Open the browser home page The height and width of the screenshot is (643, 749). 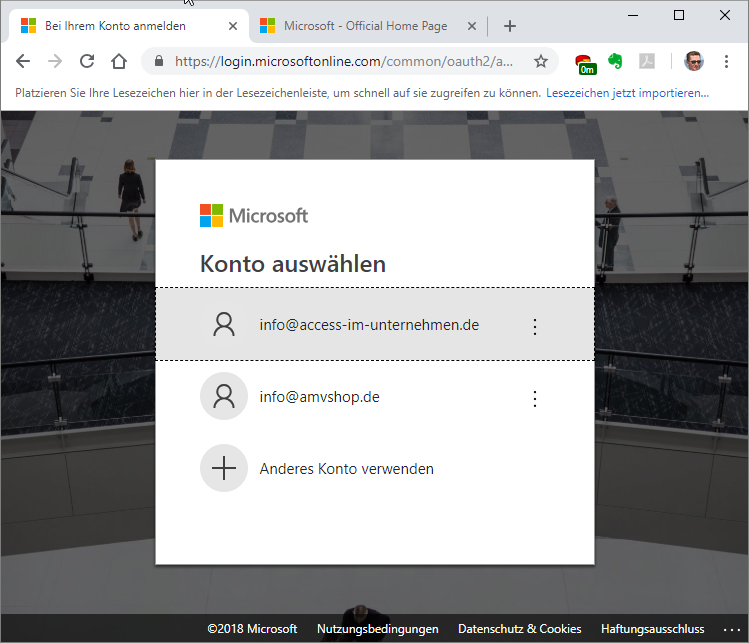point(119,61)
